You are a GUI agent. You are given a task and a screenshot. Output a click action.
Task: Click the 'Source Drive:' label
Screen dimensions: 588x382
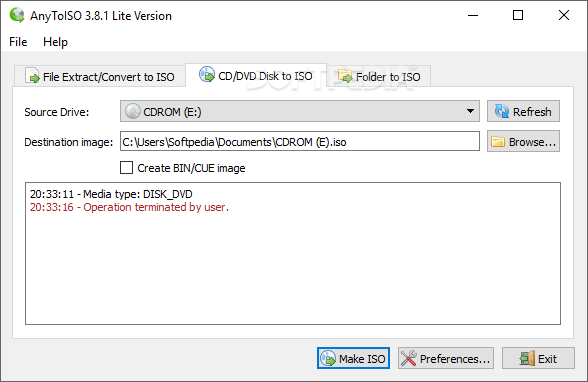(57, 112)
